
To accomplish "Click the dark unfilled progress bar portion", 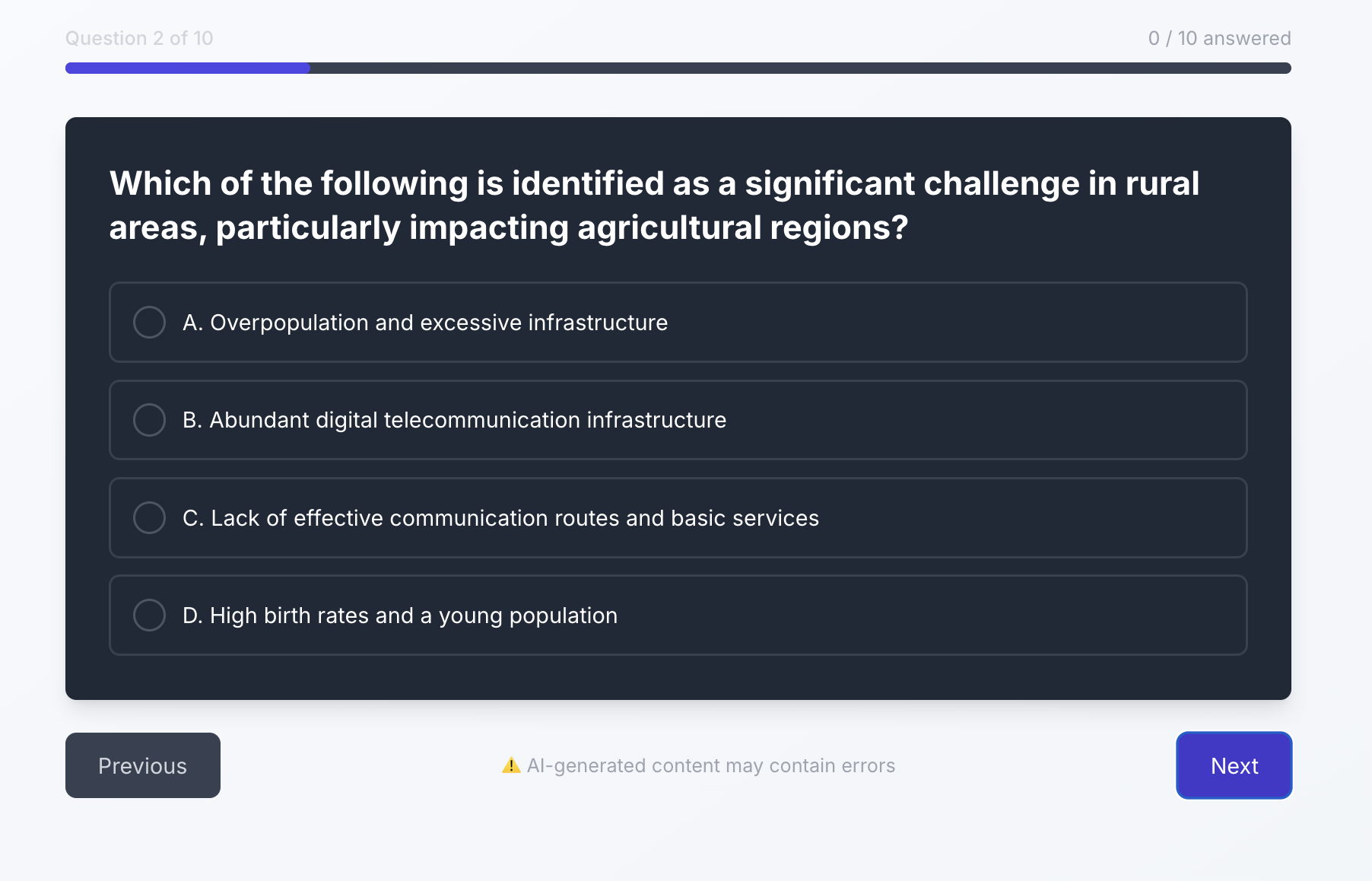I will (x=799, y=68).
